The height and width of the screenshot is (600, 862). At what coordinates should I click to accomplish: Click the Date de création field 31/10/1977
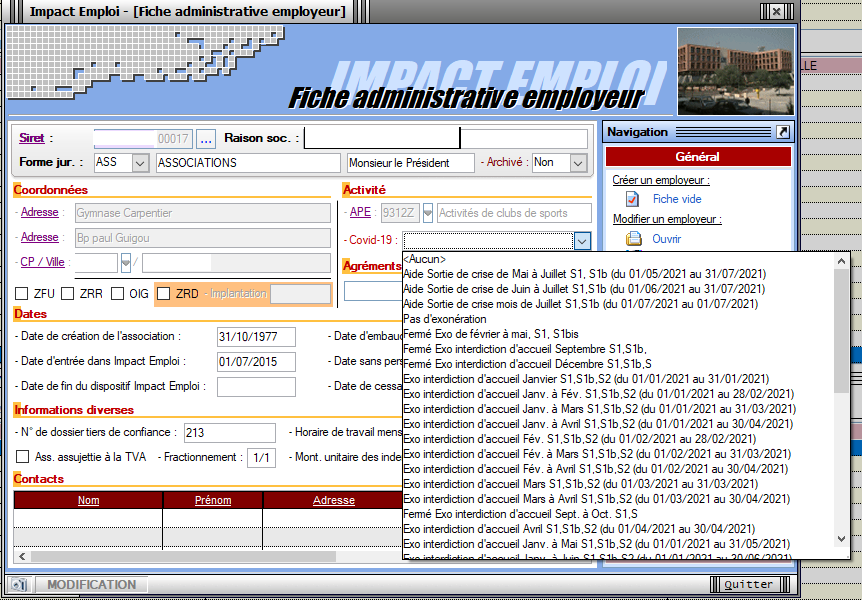[256, 337]
